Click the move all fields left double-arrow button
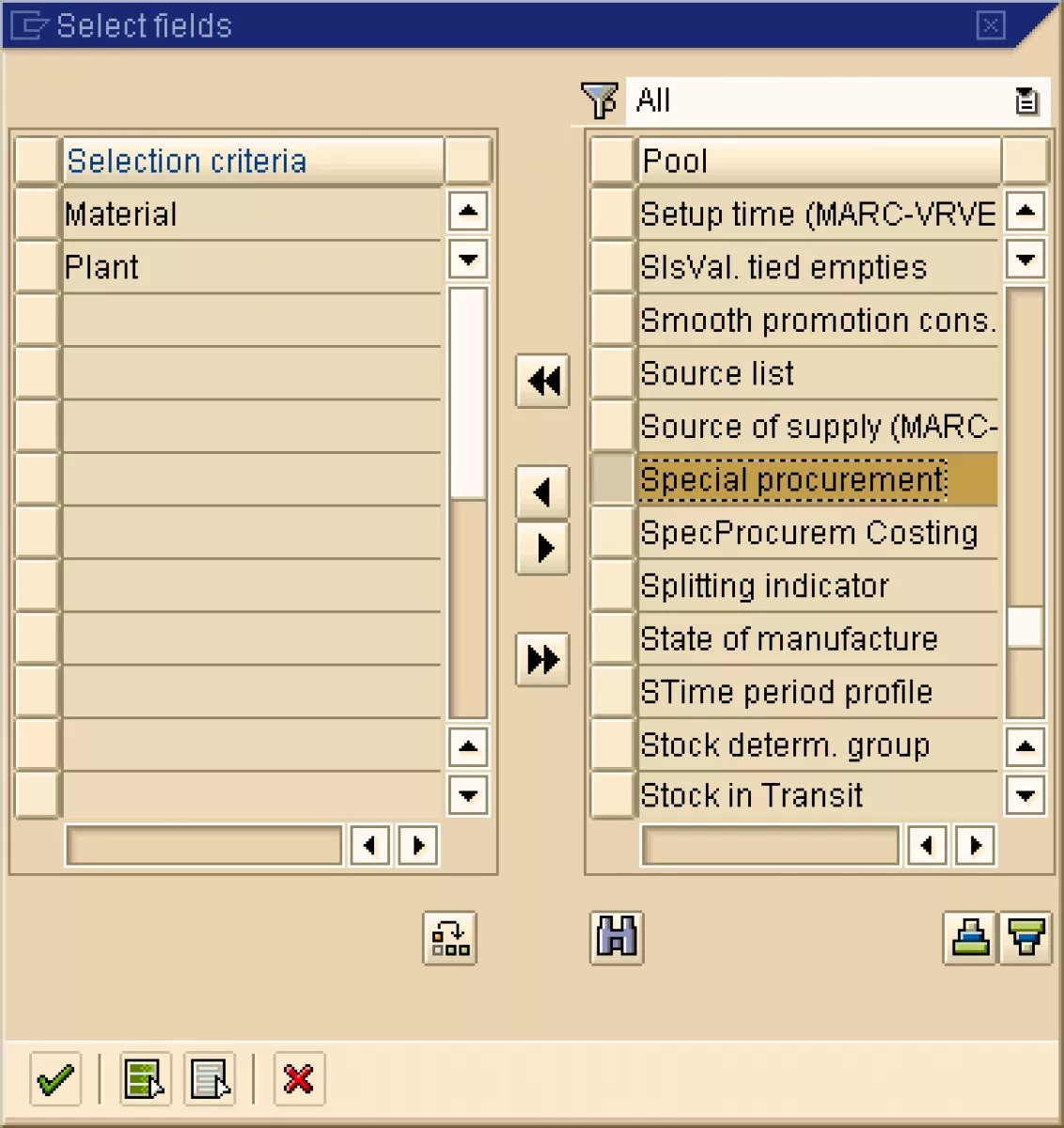1064x1128 pixels. click(542, 381)
